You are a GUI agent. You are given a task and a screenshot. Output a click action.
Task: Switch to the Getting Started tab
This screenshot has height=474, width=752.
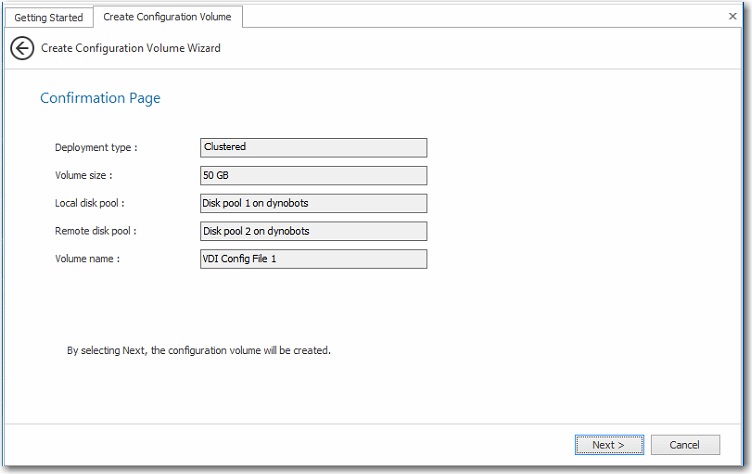pyautogui.click(x=48, y=18)
